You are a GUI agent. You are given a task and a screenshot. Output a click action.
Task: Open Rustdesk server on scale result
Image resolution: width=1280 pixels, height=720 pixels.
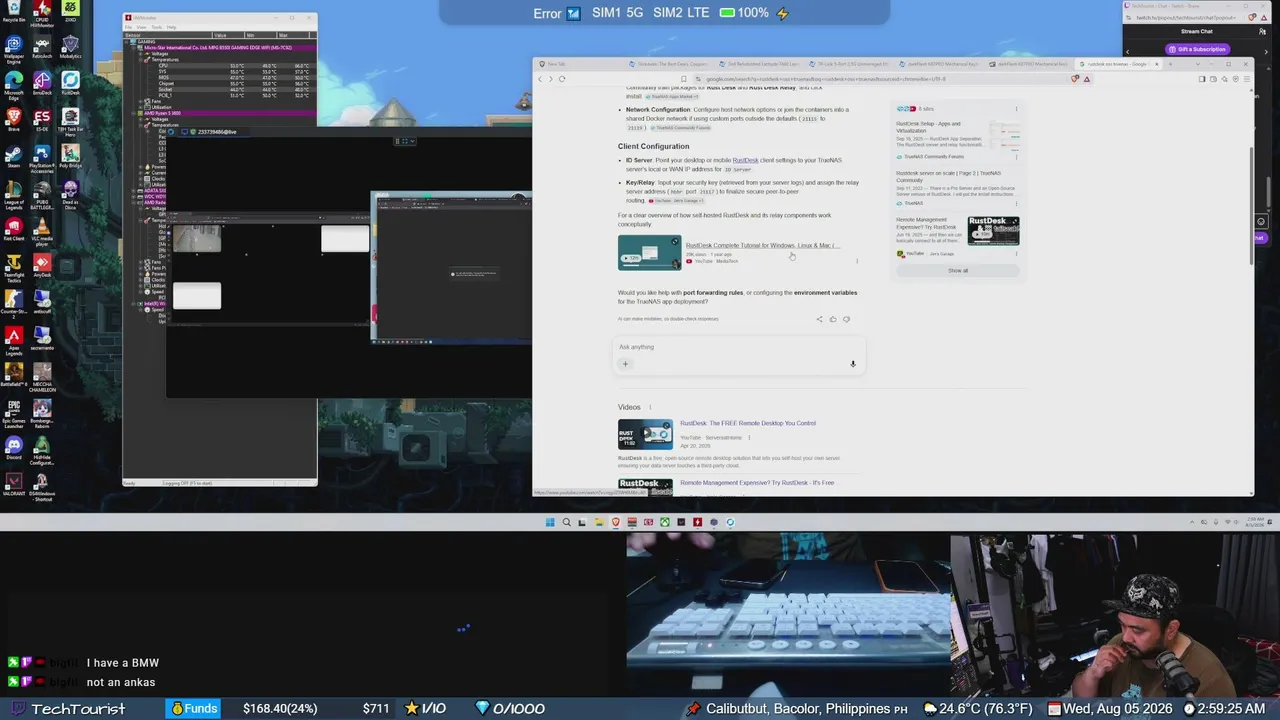pos(948,176)
